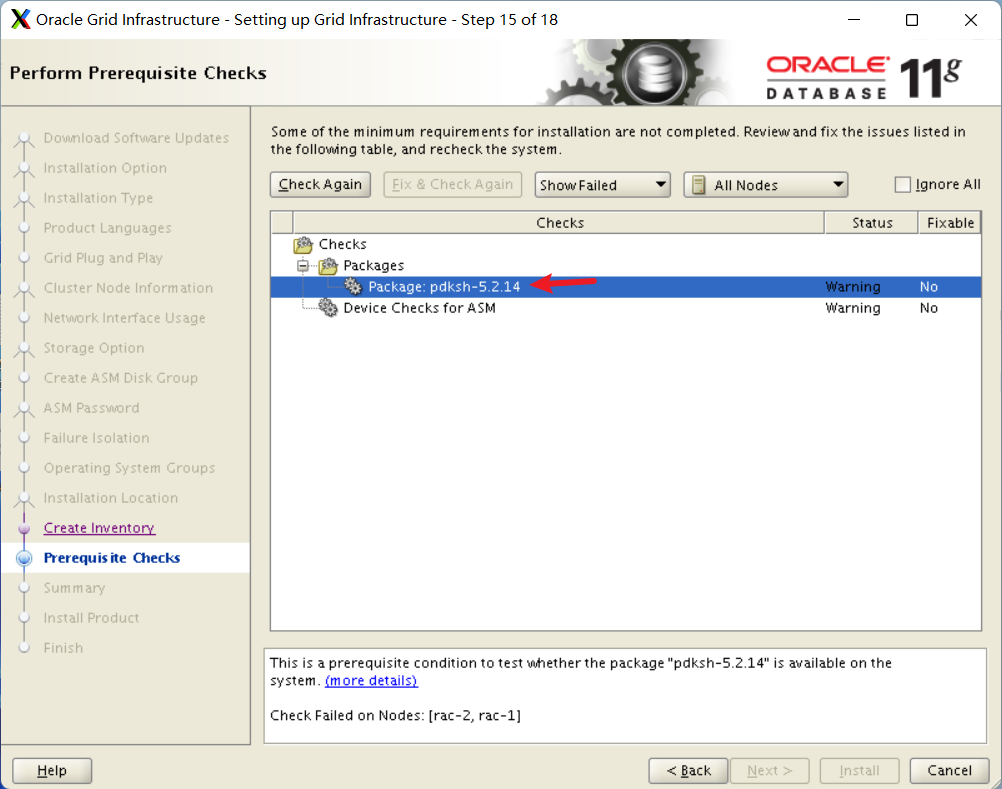Click the Checks column header
The height and width of the screenshot is (789, 1002).
pyautogui.click(x=559, y=223)
